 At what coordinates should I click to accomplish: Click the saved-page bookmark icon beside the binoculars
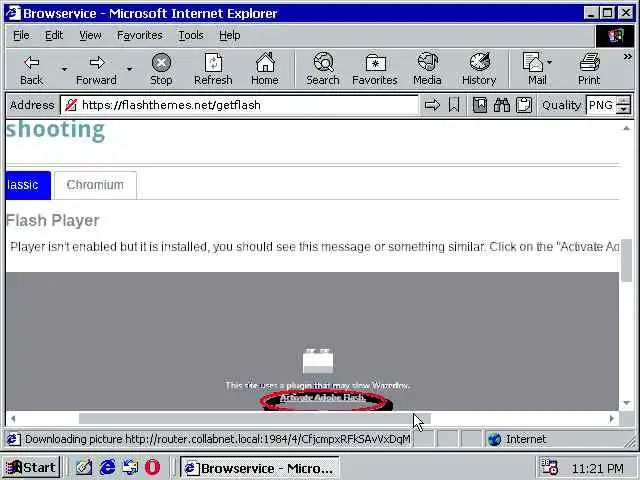click(x=480, y=105)
